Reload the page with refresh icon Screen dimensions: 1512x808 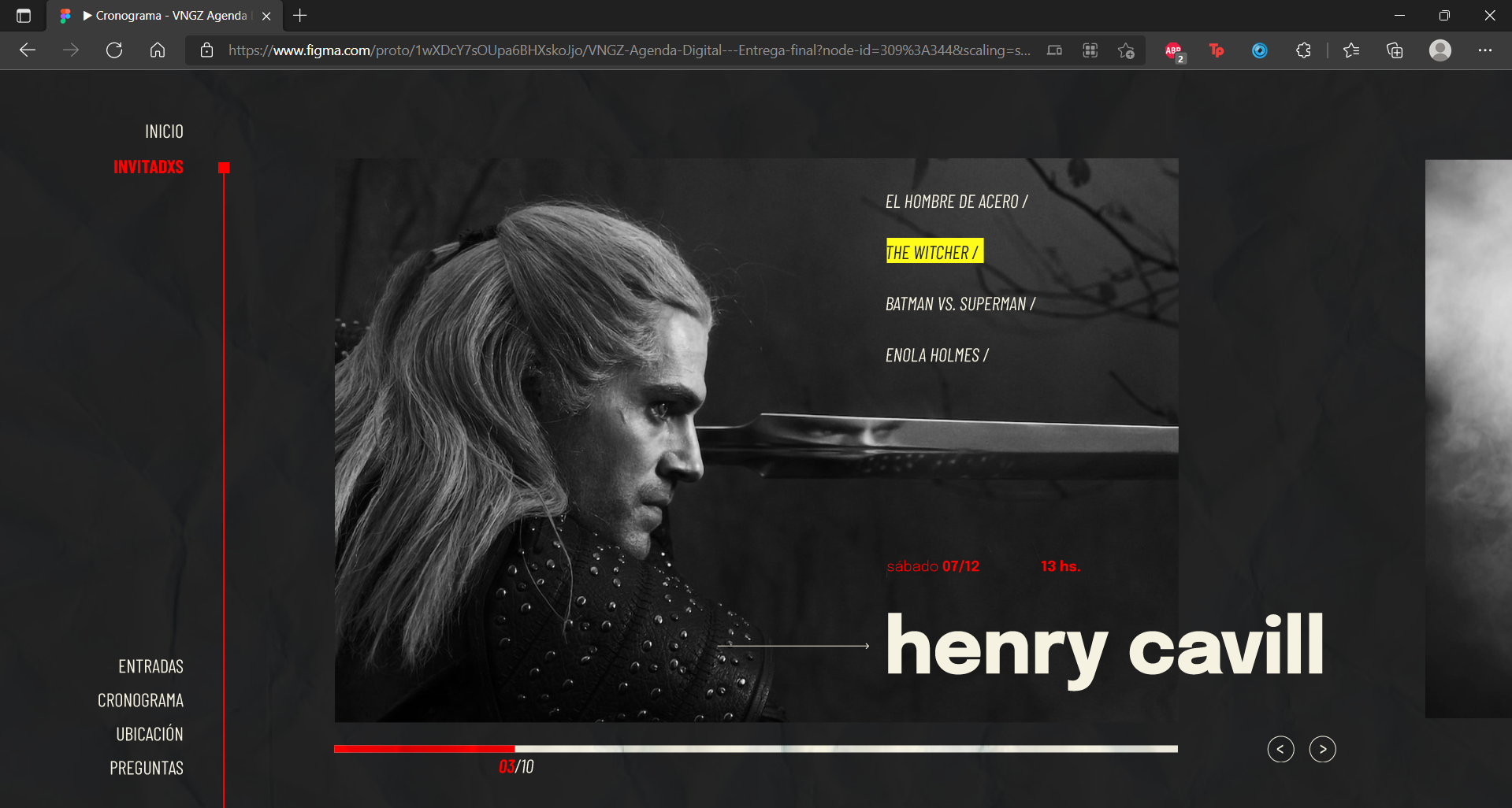click(x=114, y=50)
